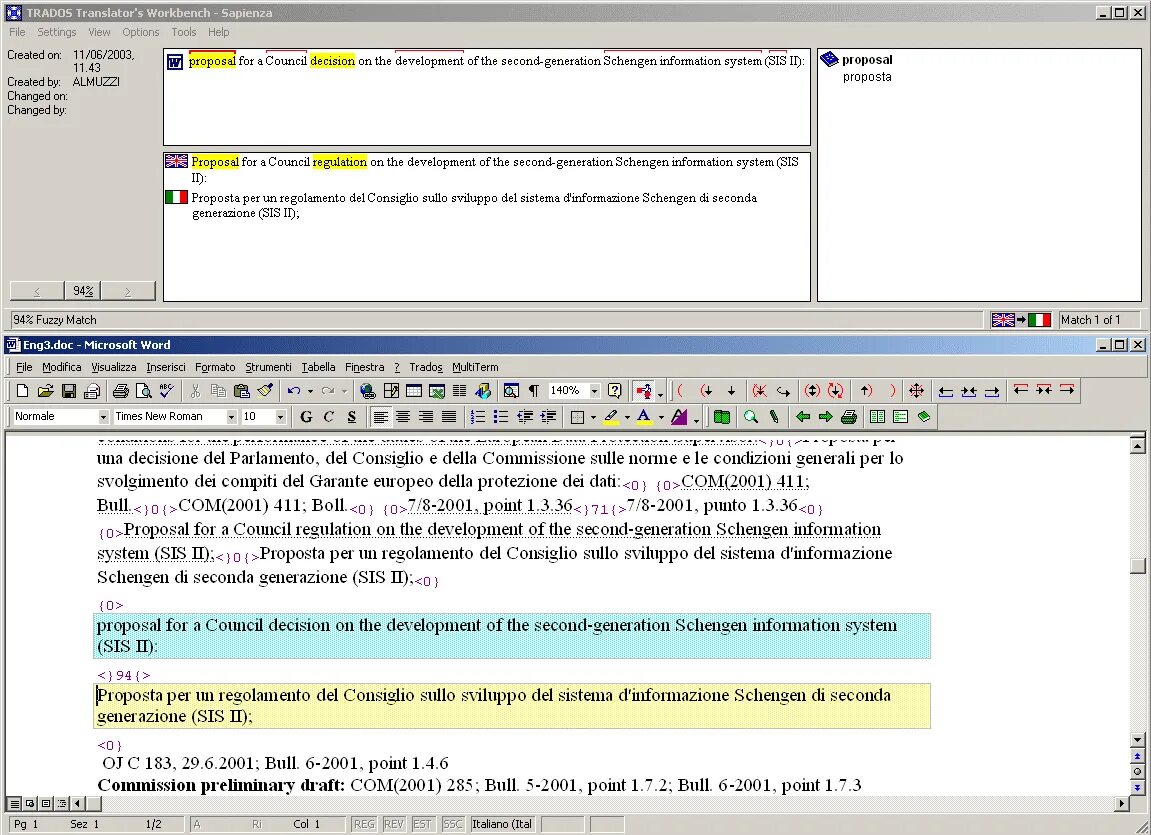Click Trados Restore Source icon
The height and width of the screenshot is (835, 1151).
click(760, 391)
